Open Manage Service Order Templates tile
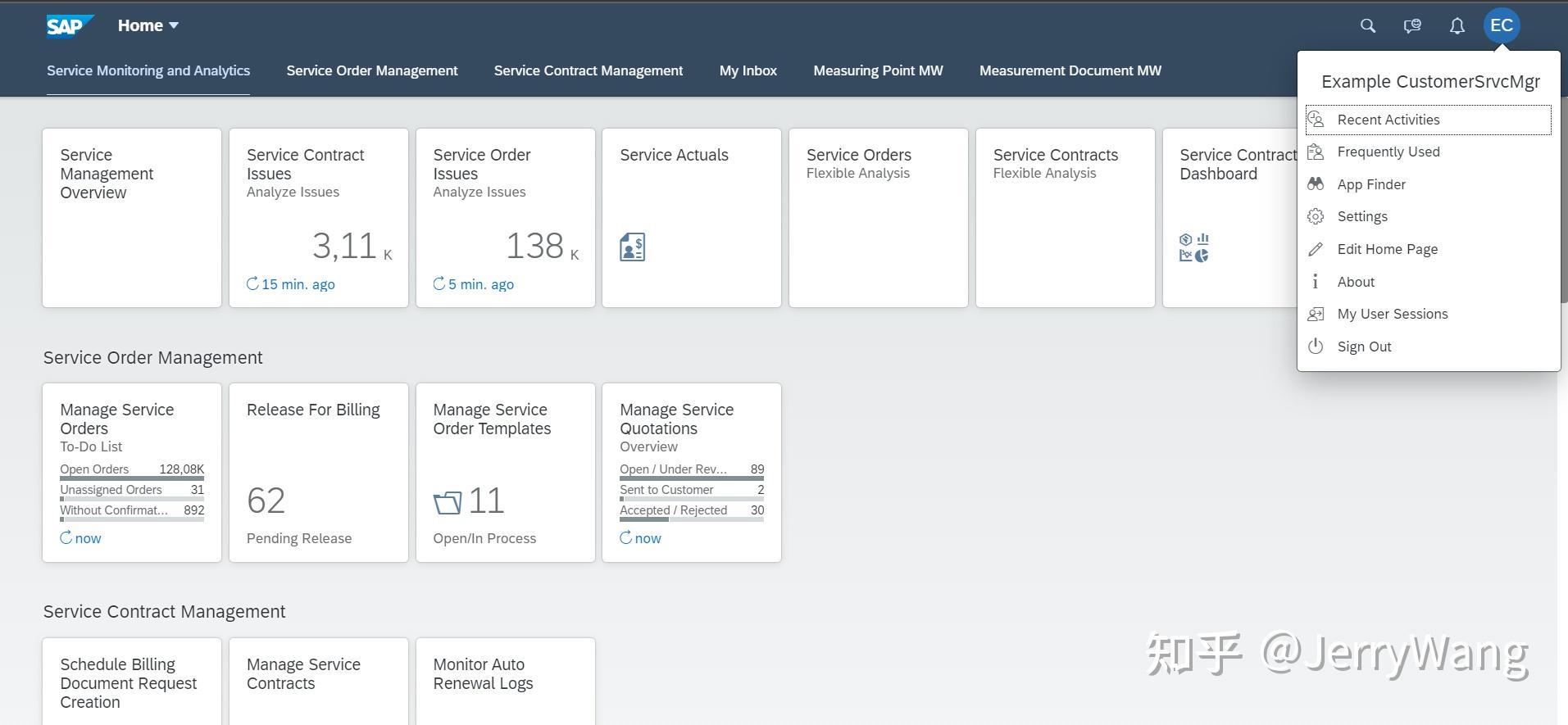The width and height of the screenshot is (1568, 725). (505, 472)
